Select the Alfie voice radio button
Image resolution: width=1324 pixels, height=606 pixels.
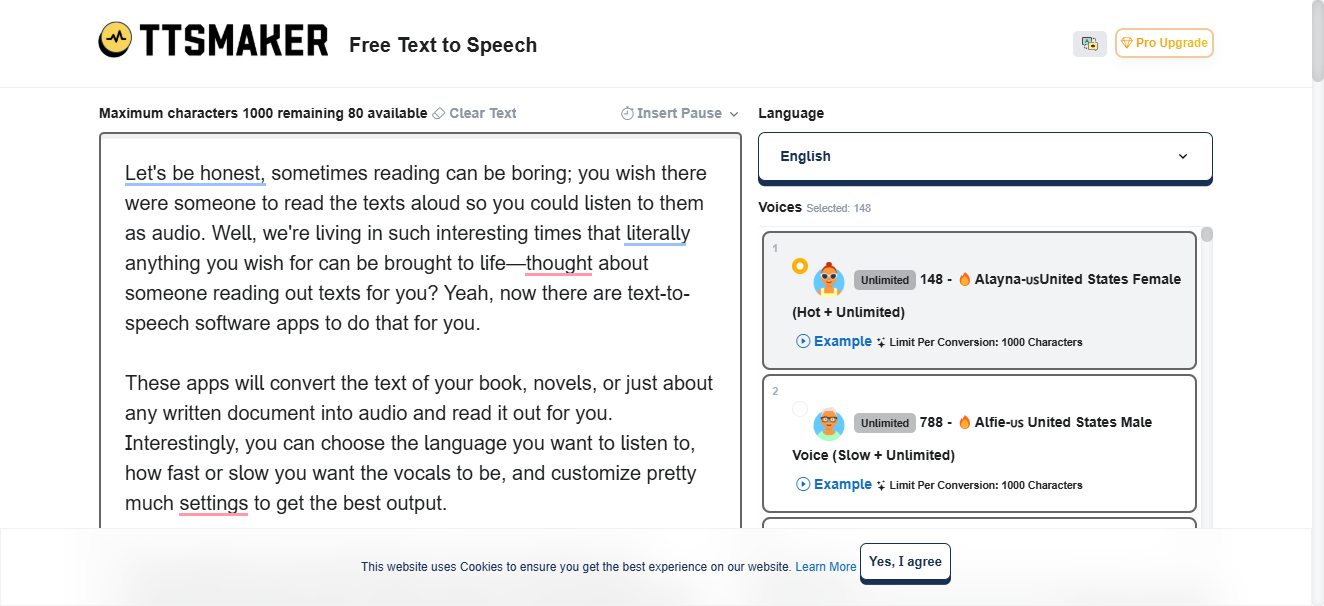point(800,409)
